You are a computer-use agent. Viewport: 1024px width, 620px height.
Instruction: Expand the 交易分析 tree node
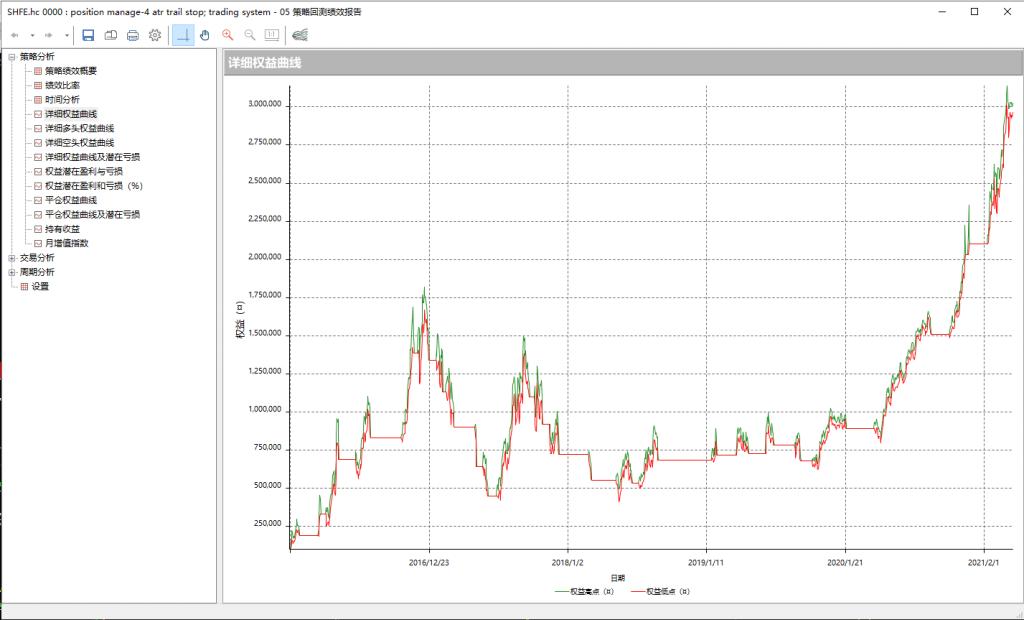click(x=12, y=258)
